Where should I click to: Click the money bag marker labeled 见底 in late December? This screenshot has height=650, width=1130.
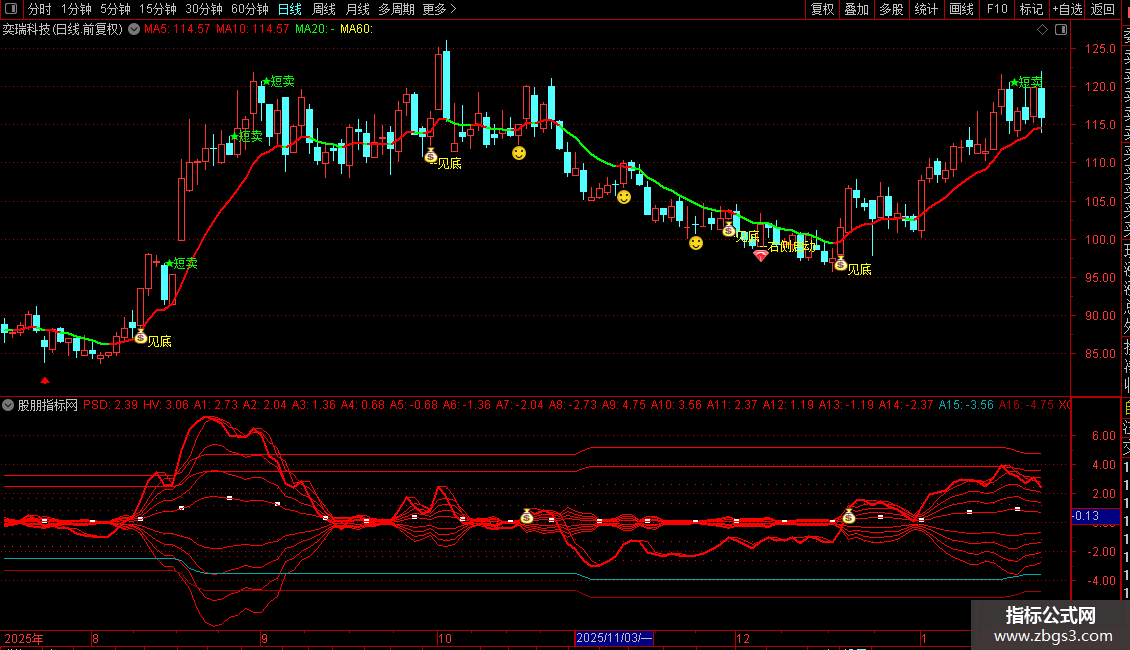[x=840, y=264]
